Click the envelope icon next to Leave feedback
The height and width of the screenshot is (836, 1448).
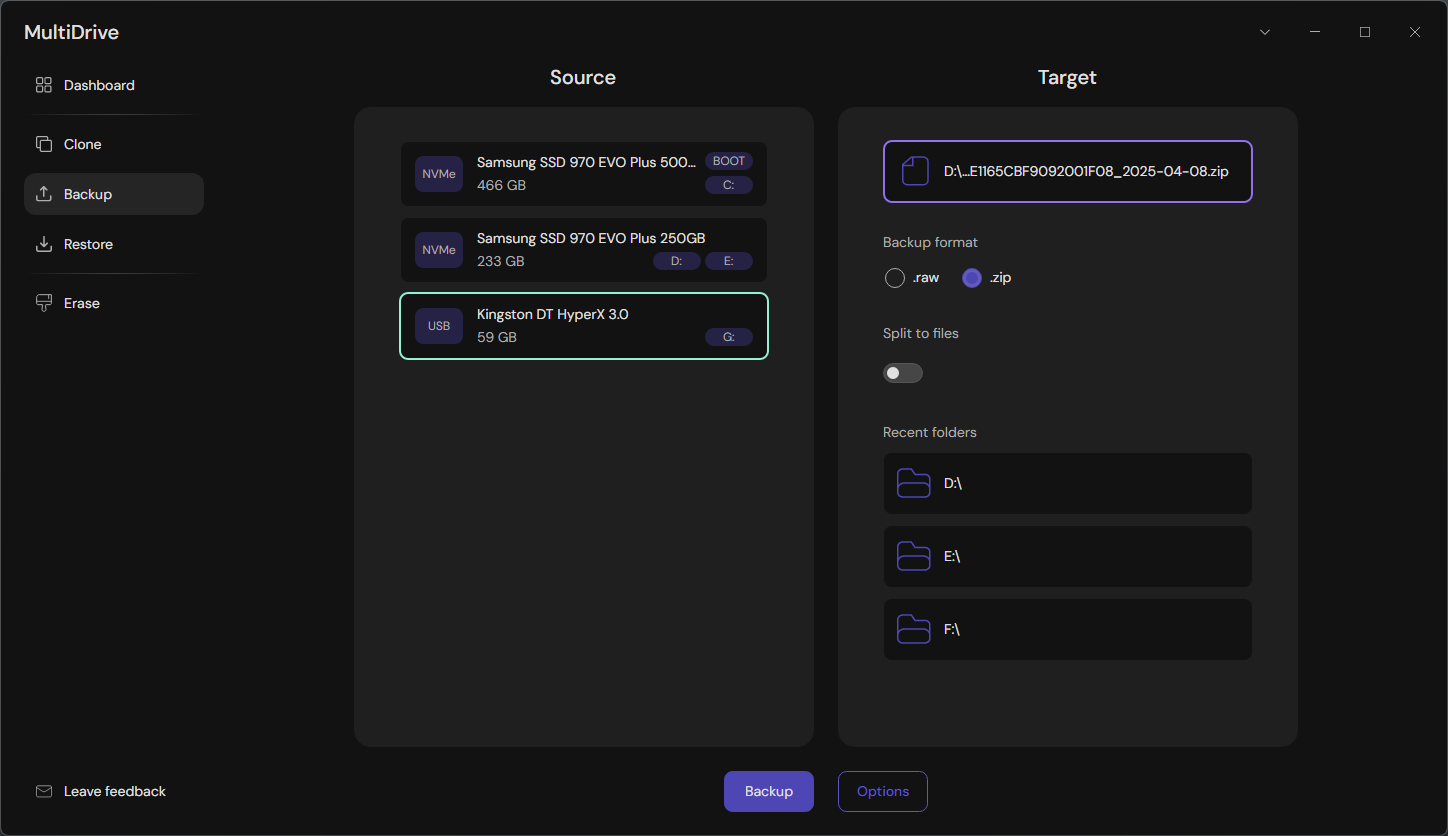pos(43,791)
